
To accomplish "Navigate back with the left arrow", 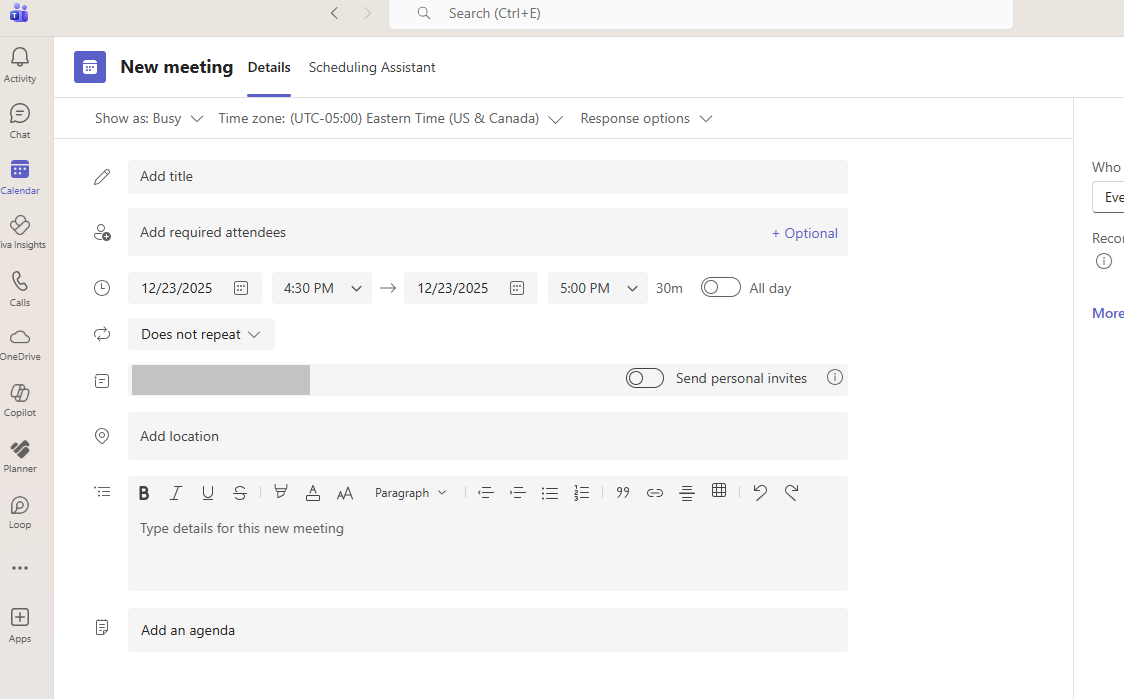I will (335, 13).
